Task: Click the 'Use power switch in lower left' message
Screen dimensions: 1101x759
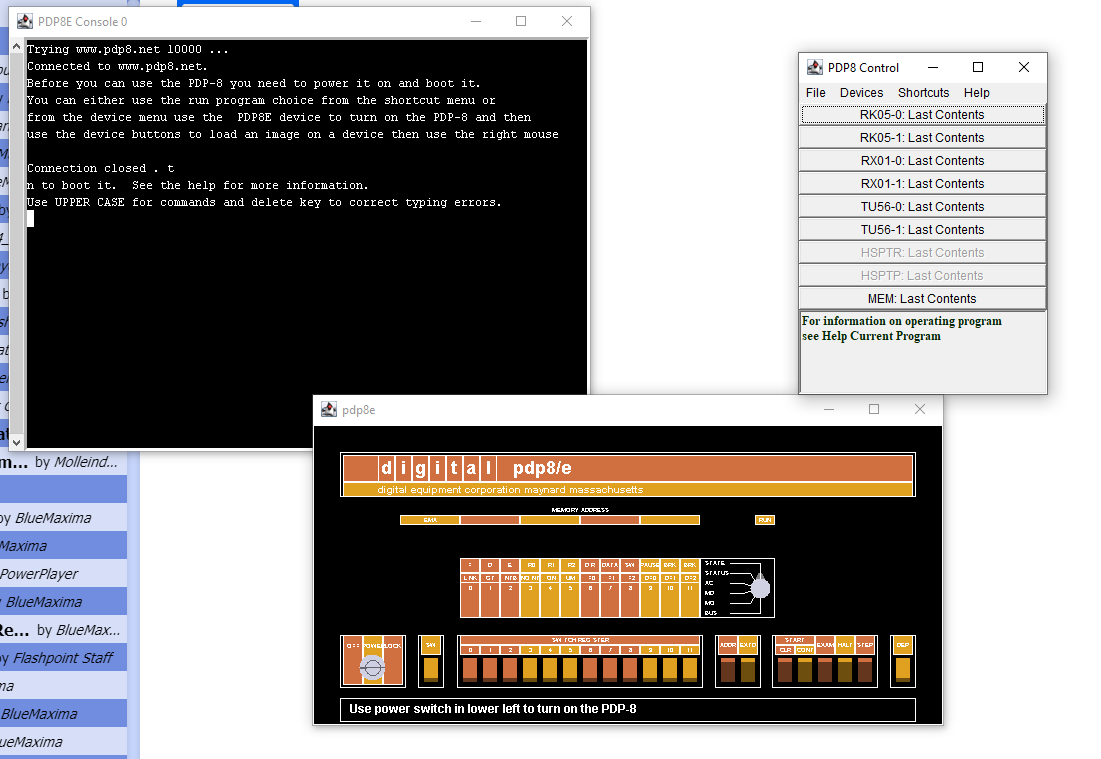Action: pos(492,709)
